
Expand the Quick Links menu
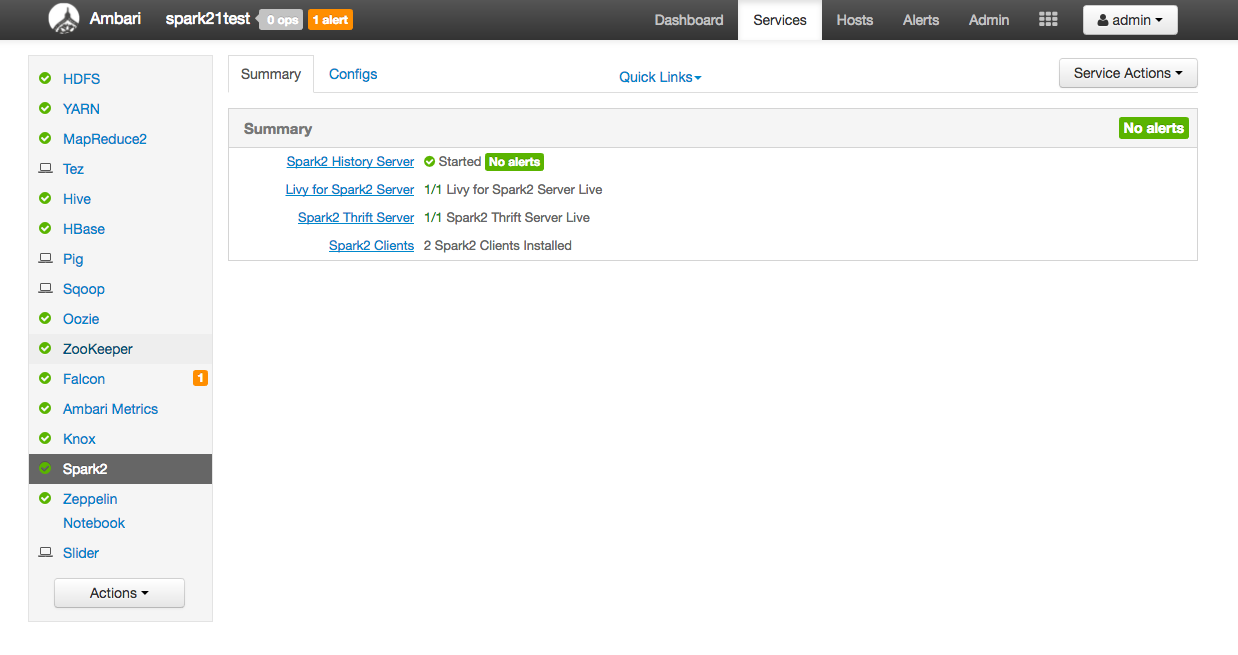coord(659,76)
